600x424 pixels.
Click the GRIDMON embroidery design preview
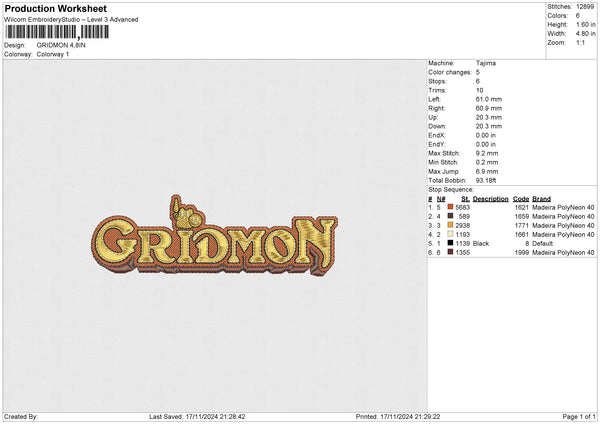coord(215,235)
